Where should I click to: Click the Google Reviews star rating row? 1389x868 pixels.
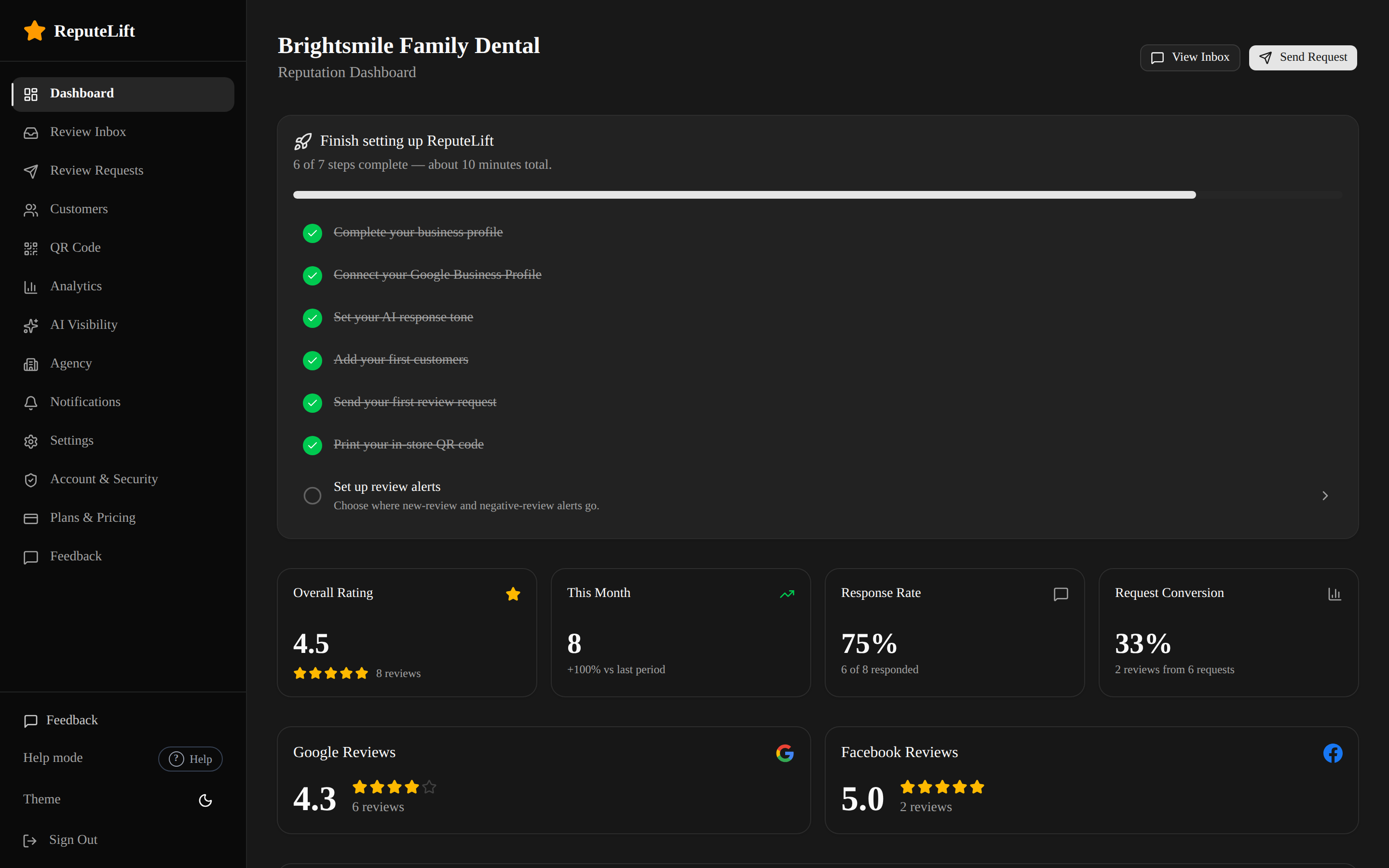coord(395,787)
